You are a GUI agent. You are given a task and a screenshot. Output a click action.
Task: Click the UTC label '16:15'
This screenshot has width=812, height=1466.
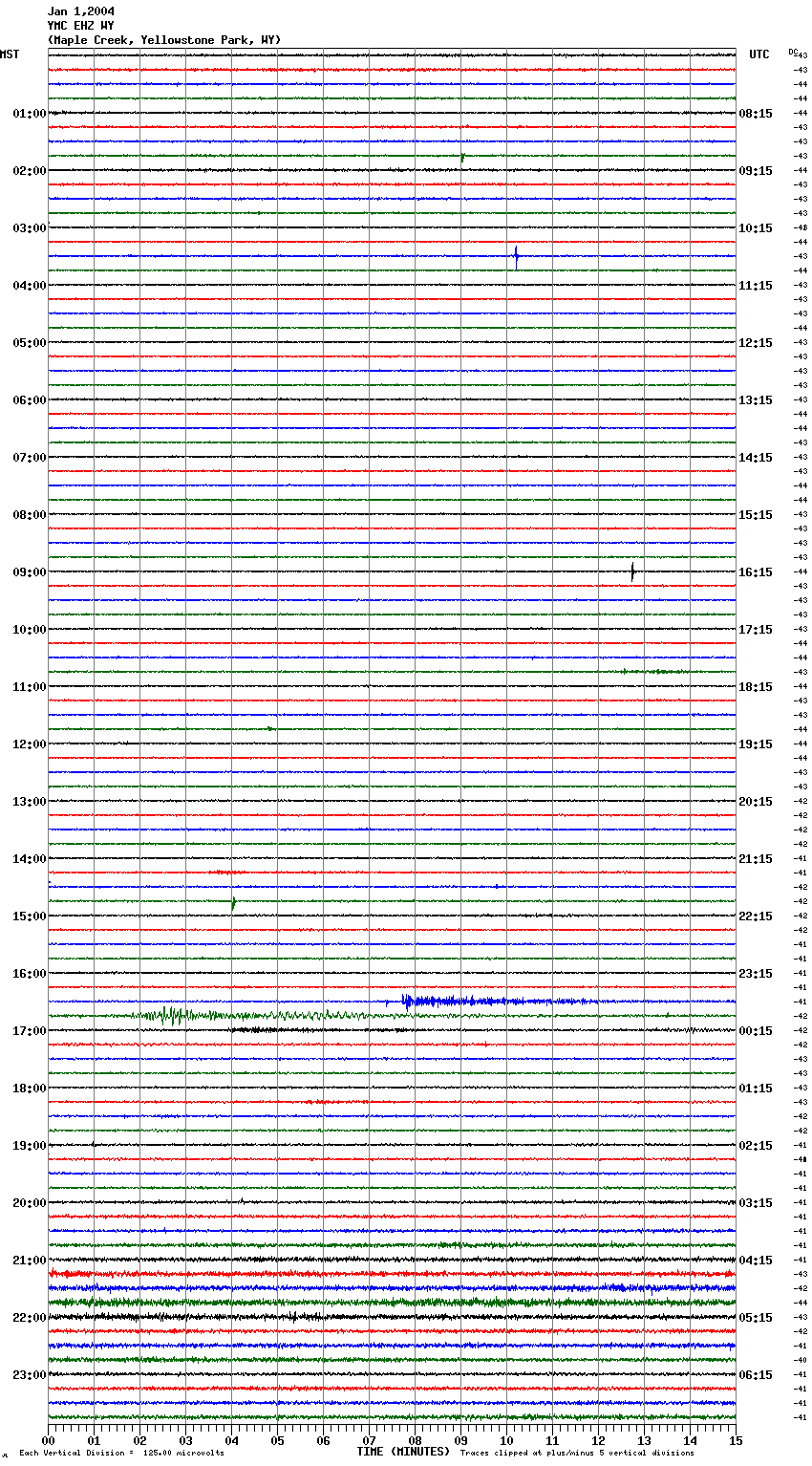pyautogui.click(x=756, y=572)
